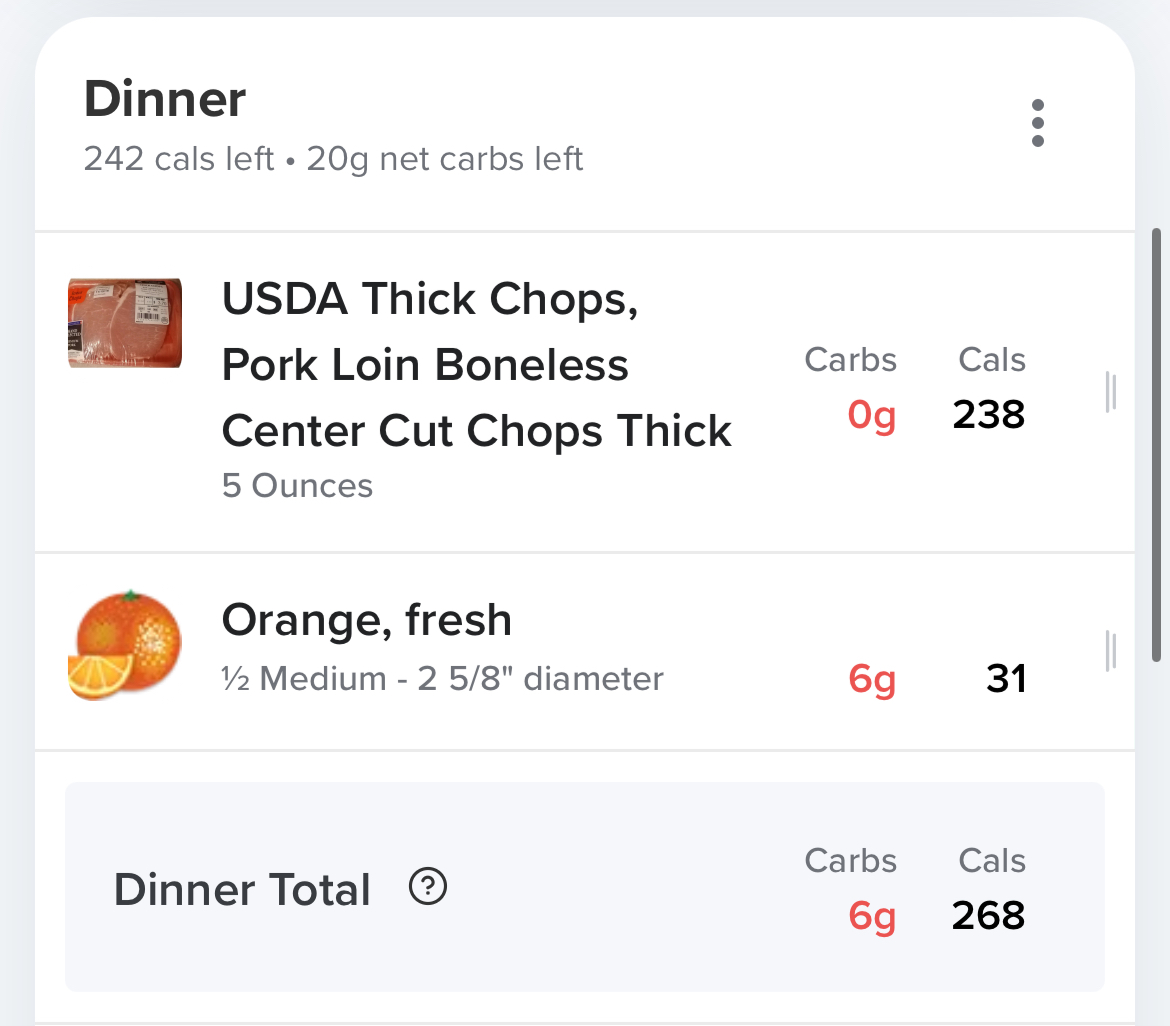1170x1026 pixels.
Task: Click the Dinner Total 6g carbs value
Action: coord(871,915)
